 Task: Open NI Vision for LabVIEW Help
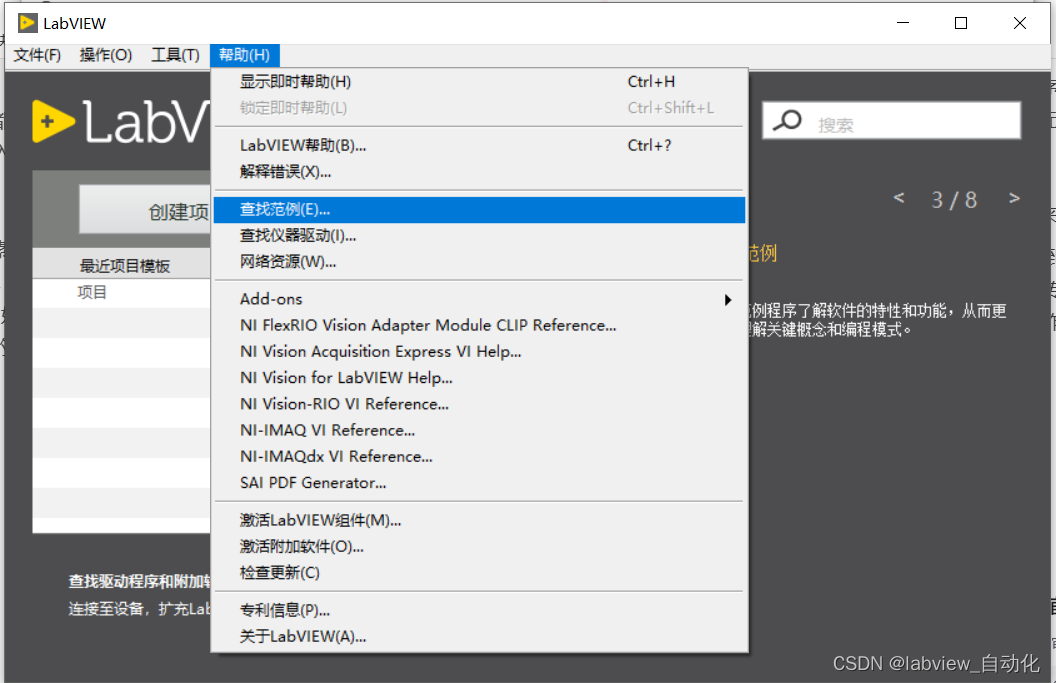pos(480,378)
